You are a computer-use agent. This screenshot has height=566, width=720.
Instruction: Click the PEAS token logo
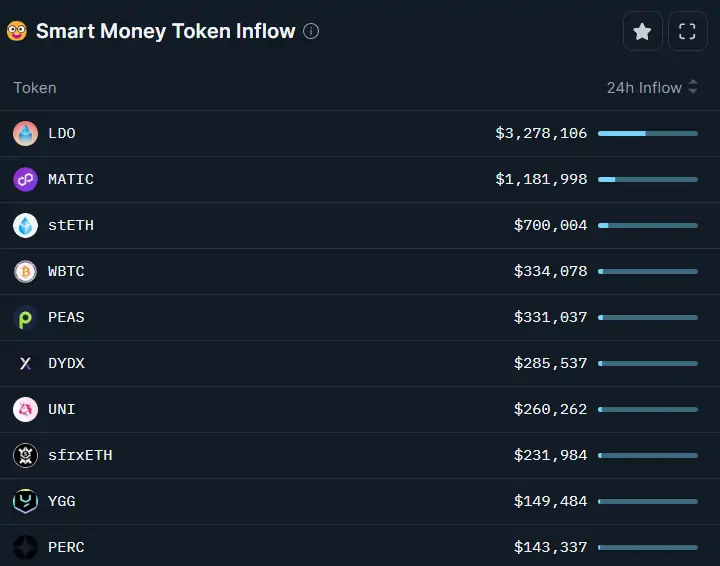click(25, 318)
